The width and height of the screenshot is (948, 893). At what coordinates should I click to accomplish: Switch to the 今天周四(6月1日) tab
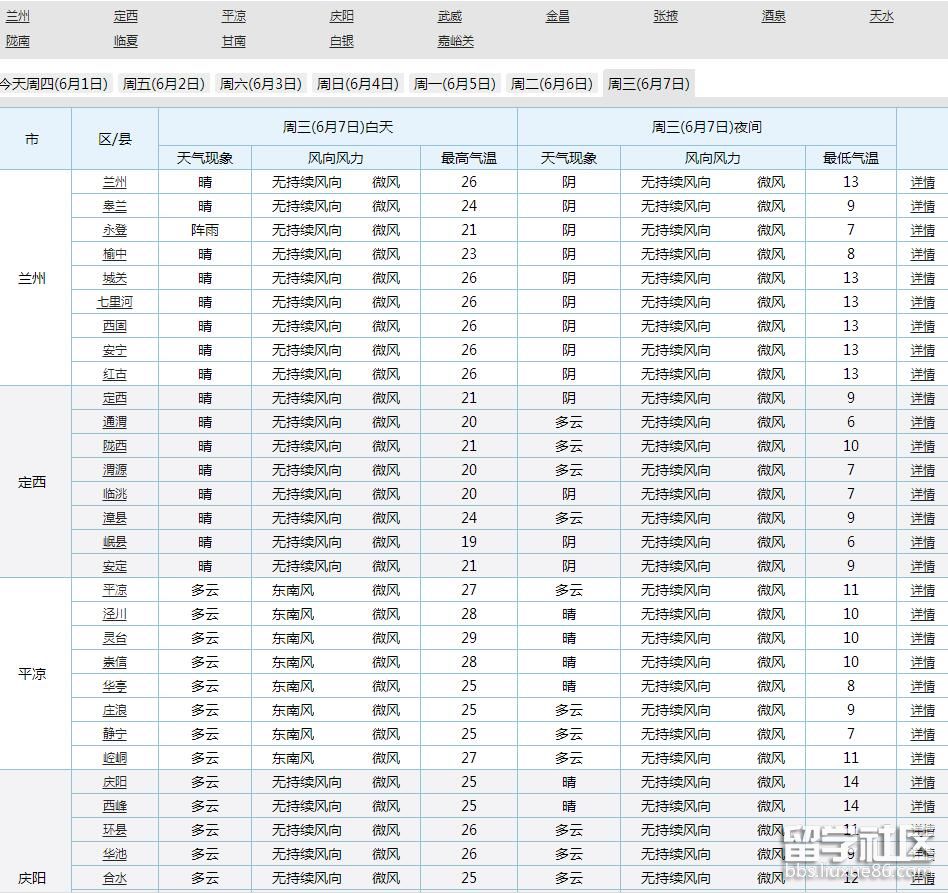55,84
